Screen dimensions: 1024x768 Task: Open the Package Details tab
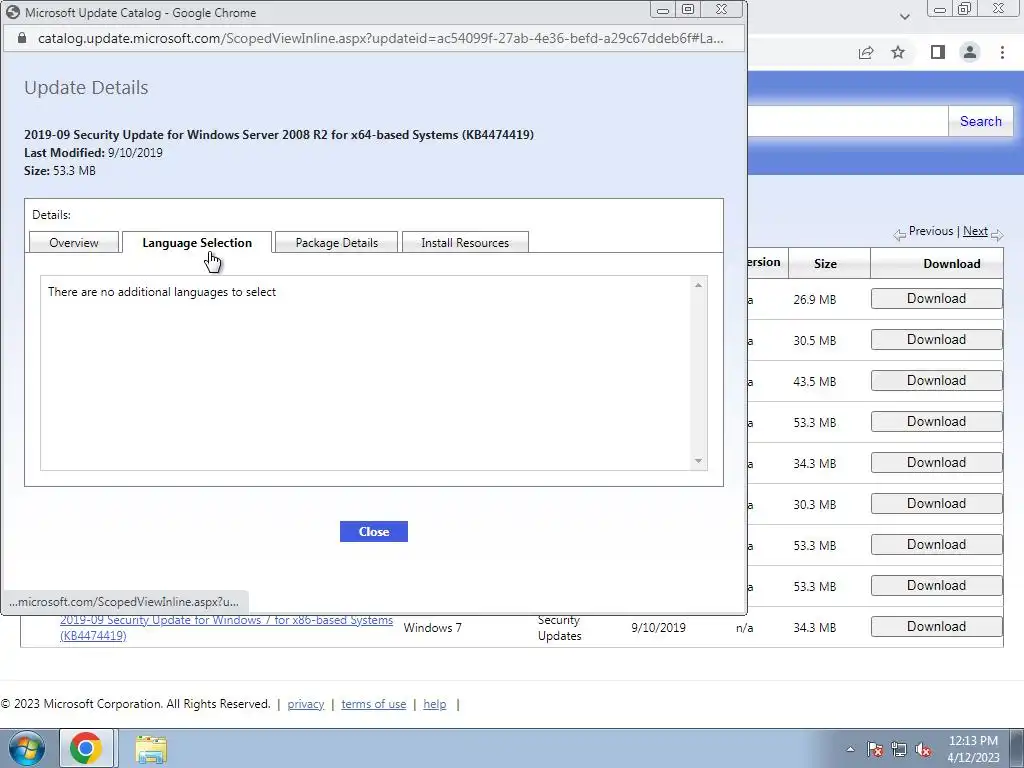click(336, 242)
